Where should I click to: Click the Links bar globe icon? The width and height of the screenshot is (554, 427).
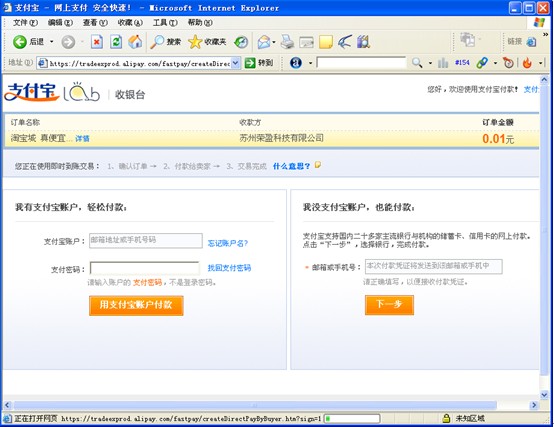pyautogui.click(x=531, y=42)
